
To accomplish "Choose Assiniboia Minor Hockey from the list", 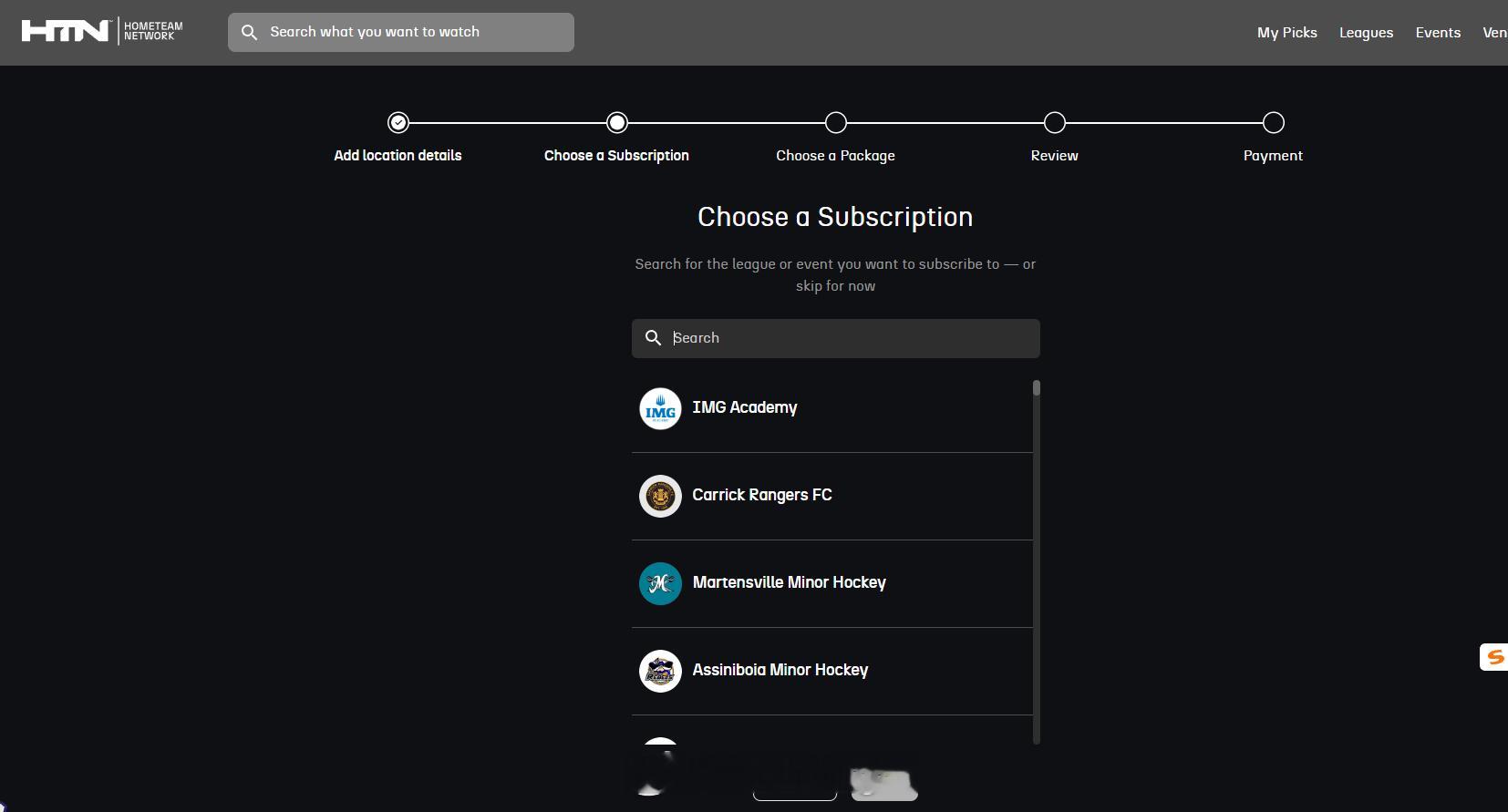I will coord(832,672).
